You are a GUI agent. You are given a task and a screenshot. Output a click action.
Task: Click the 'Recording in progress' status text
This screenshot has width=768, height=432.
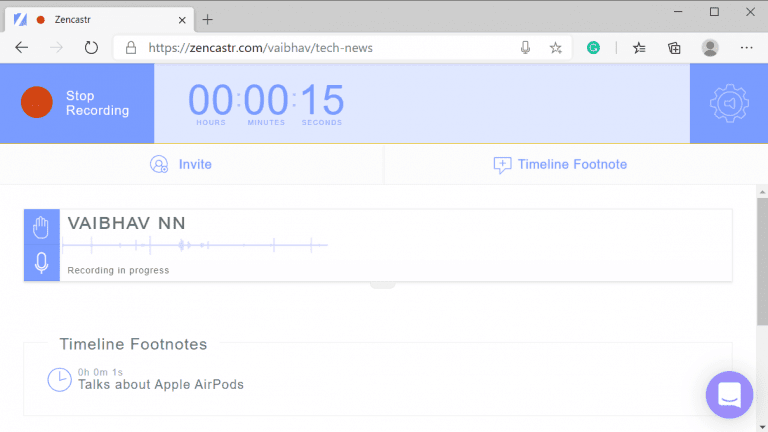(118, 270)
